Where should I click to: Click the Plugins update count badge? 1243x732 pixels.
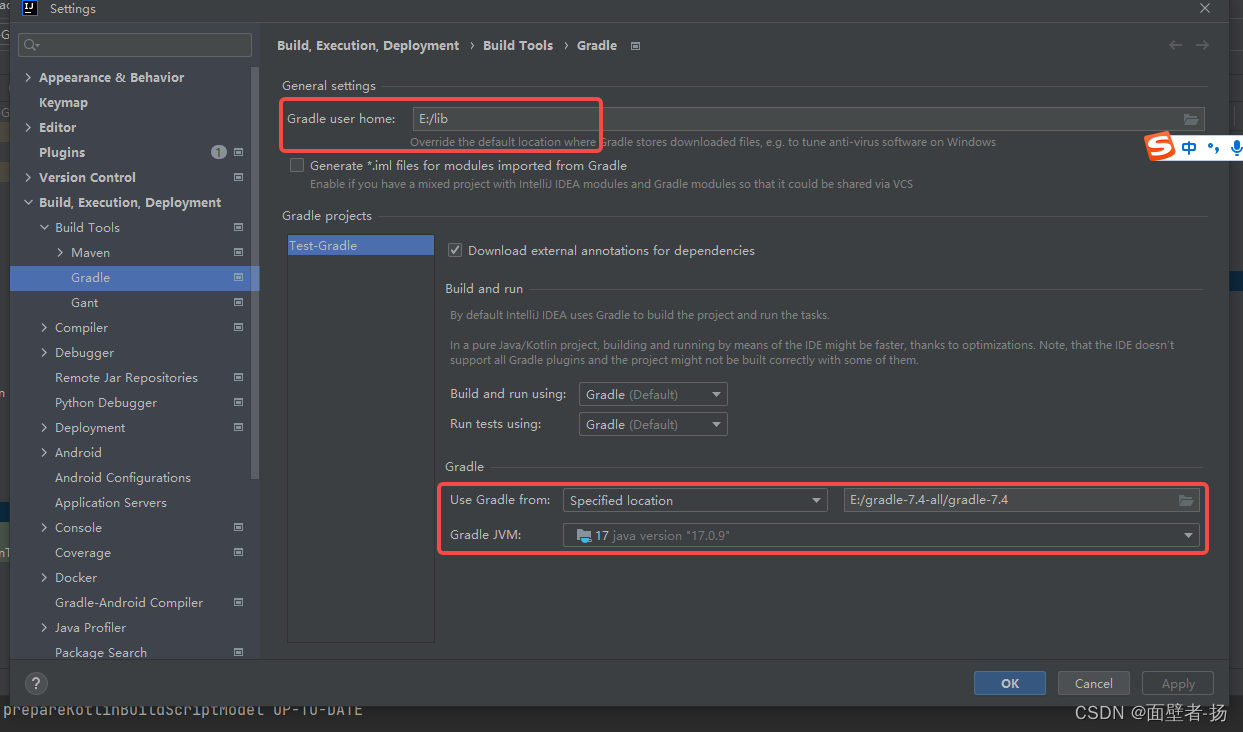[x=219, y=152]
